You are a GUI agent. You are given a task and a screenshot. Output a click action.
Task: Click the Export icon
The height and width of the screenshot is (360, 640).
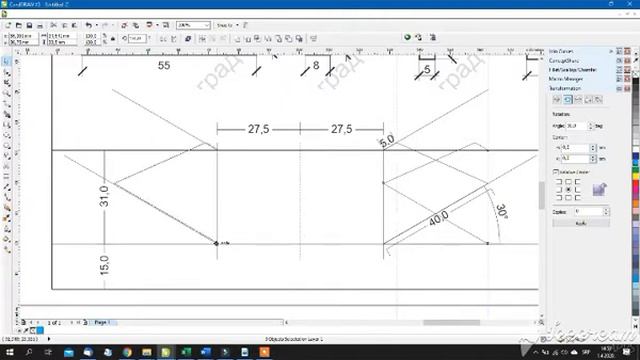(x=136, y=25)
